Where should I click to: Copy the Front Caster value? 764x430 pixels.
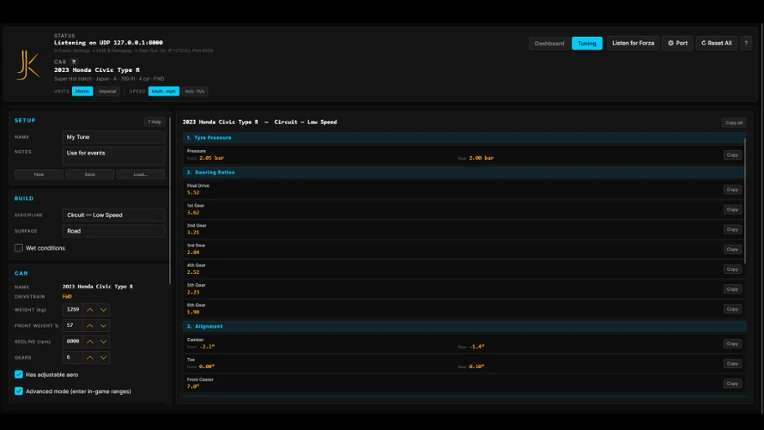(x=732, y=384)
